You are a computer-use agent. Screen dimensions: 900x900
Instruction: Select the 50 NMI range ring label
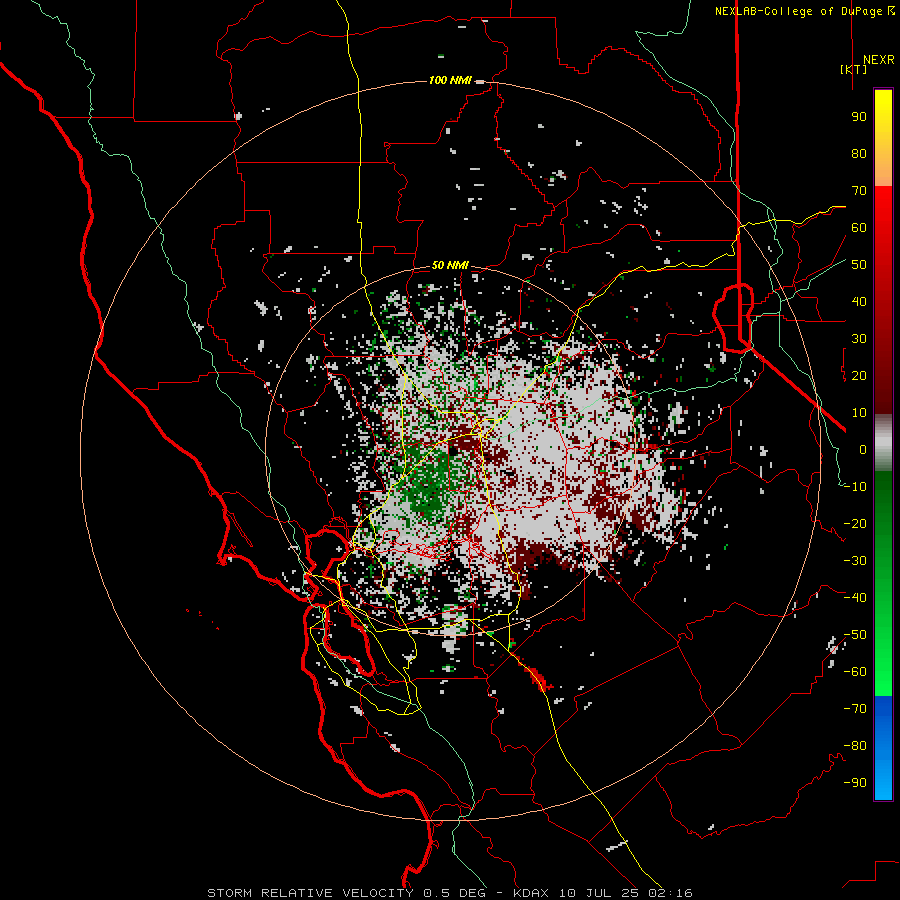[450, 265]
